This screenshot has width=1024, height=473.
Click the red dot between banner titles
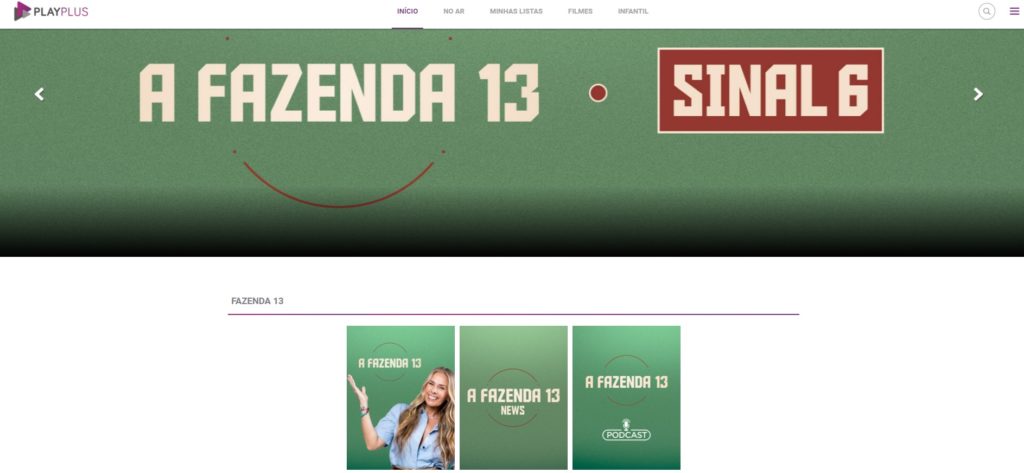(x=598, y=93)
